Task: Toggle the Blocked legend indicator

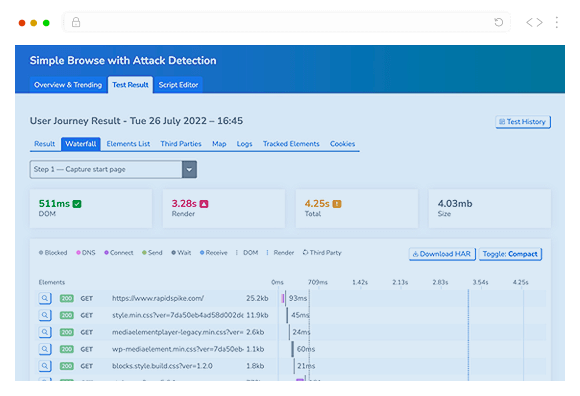Action: pyautogui.click(x=53, y=253)
